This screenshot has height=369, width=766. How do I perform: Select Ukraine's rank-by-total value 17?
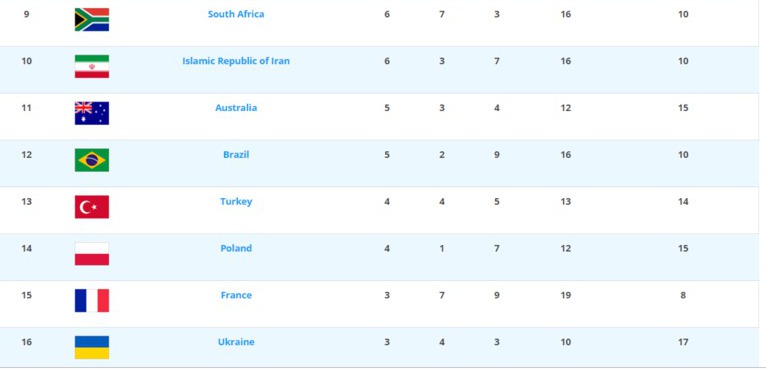point(683,342)
